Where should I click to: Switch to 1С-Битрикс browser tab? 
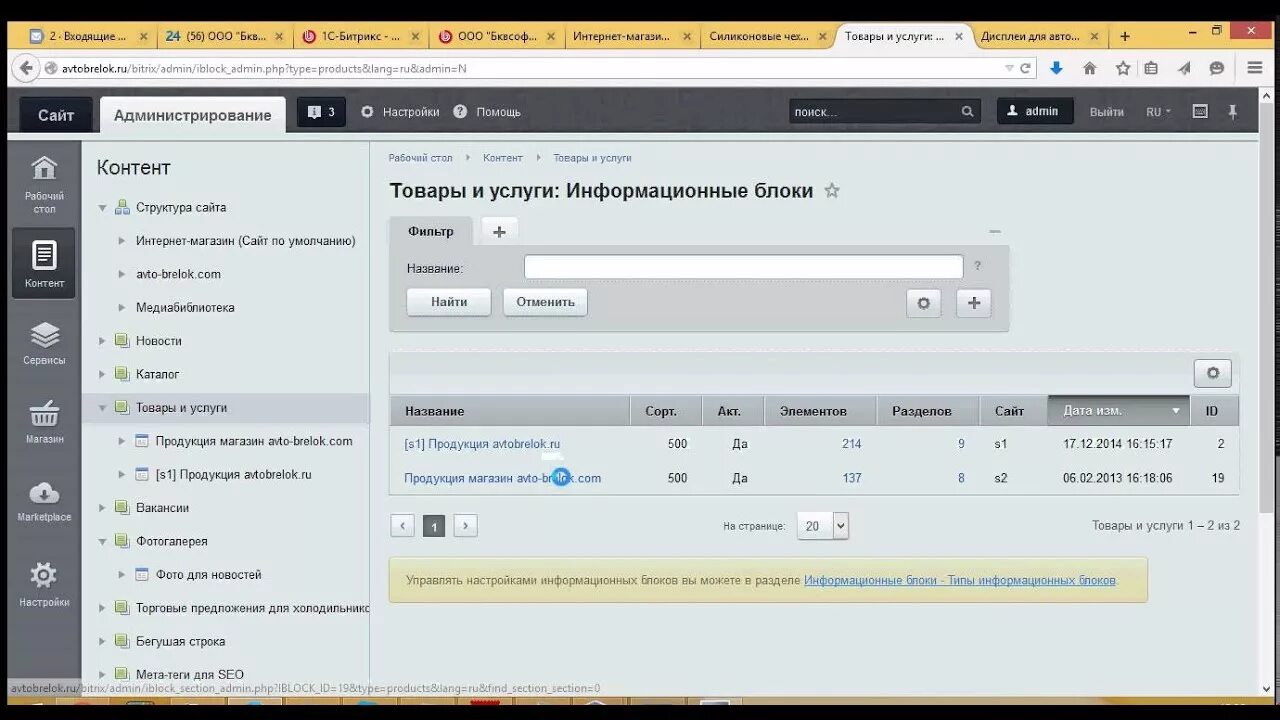click(362, 36)
